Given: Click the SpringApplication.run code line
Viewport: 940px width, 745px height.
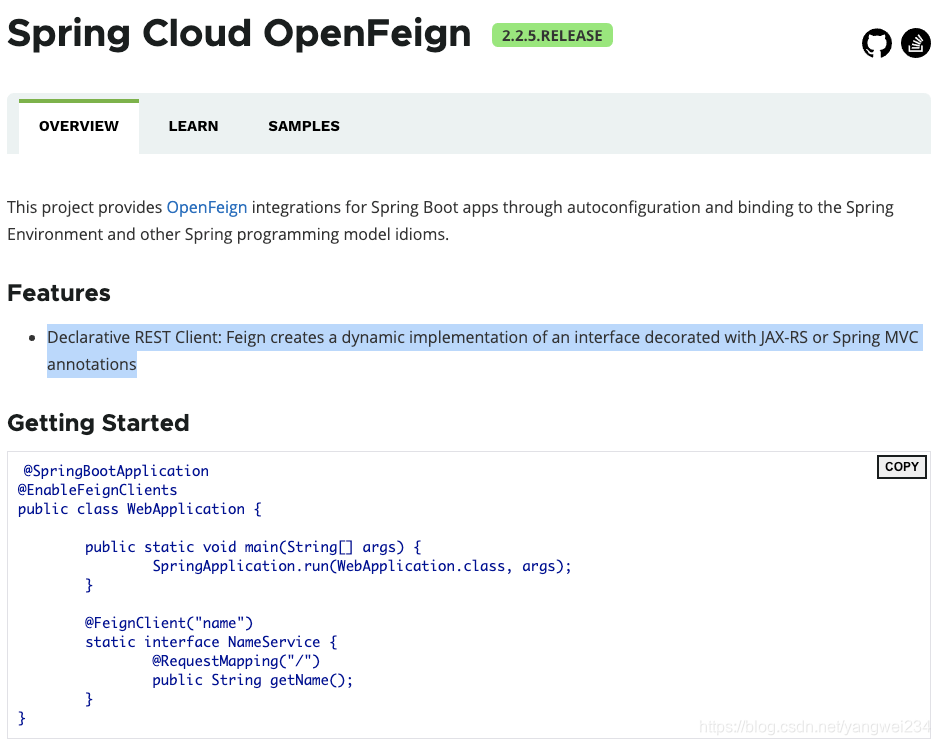Looking at the screenshot, I should tap(362, 566).
